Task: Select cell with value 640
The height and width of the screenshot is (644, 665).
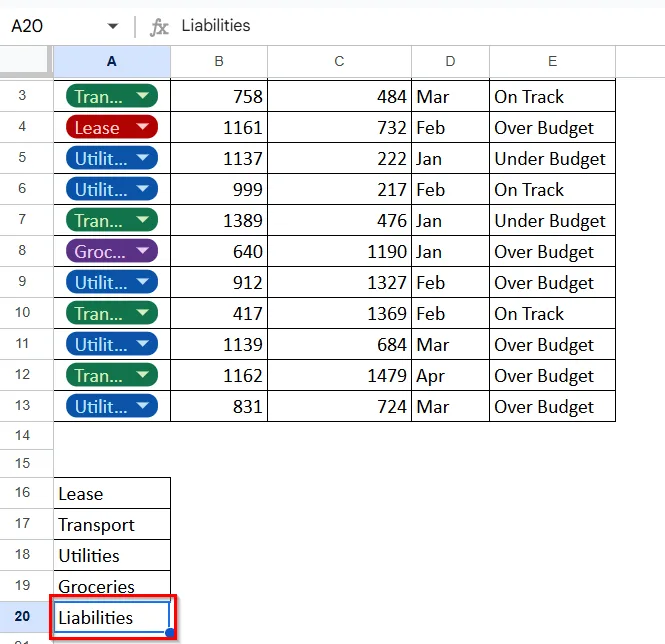Action: click(219, 251)
